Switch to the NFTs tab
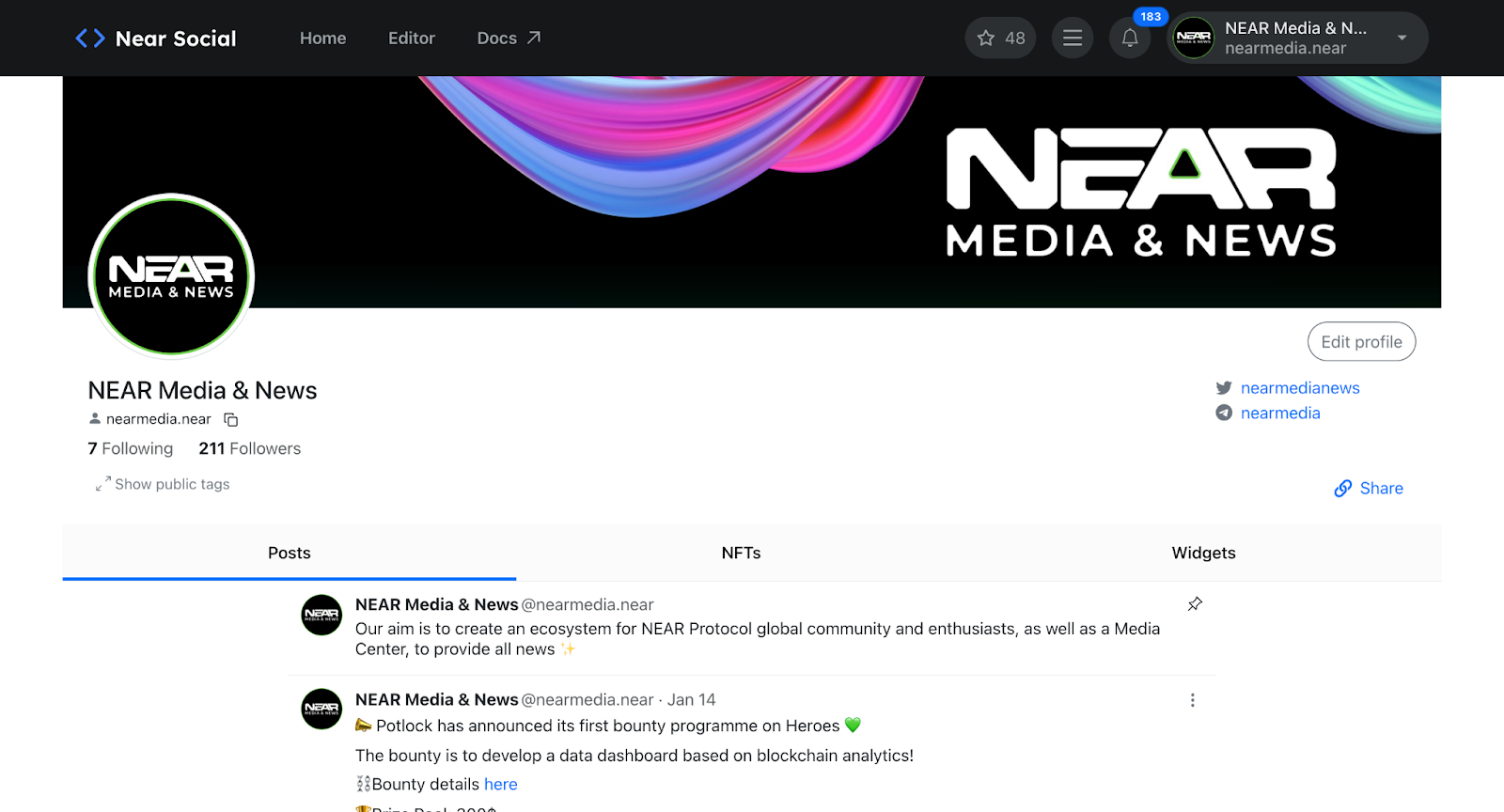This screenshot has height=812, width=1504. (x=742, y=554)
